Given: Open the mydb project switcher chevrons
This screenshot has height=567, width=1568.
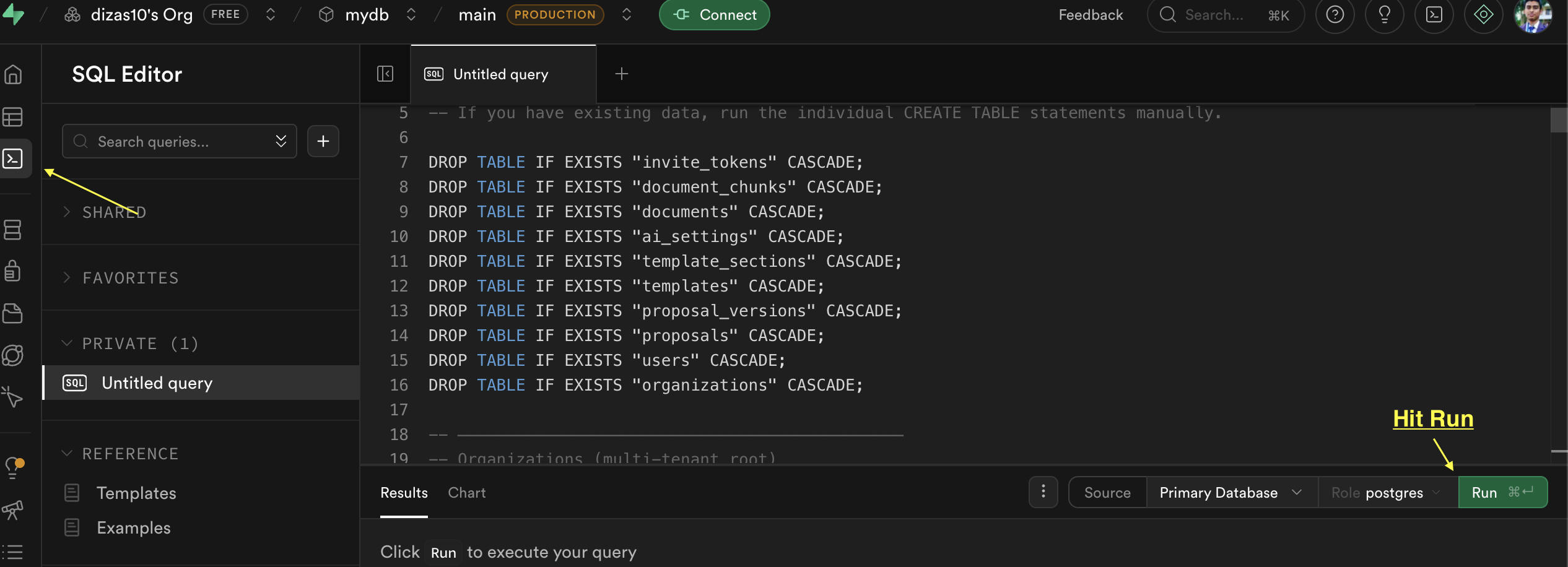Looking at the screenshot, I should (x=411, y=14).
